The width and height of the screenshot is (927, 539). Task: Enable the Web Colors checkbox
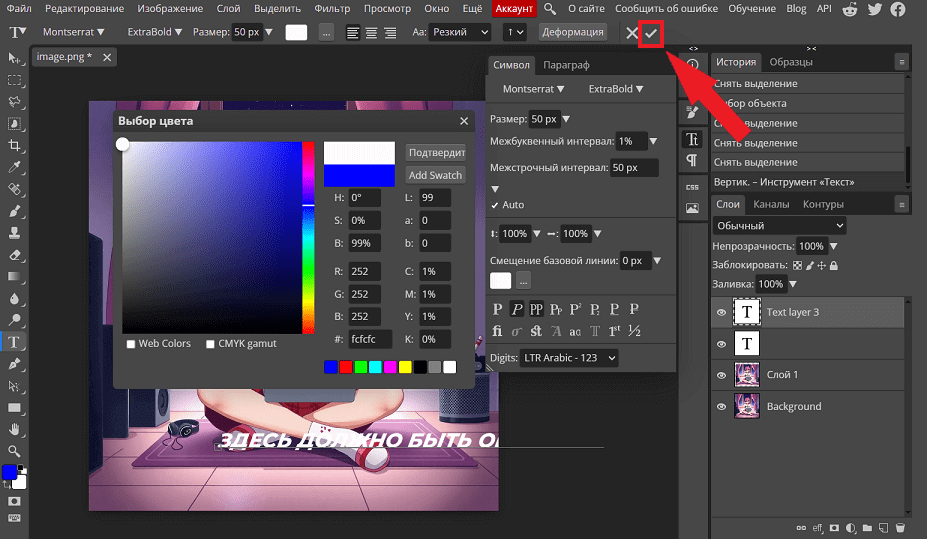click(131, 344)
